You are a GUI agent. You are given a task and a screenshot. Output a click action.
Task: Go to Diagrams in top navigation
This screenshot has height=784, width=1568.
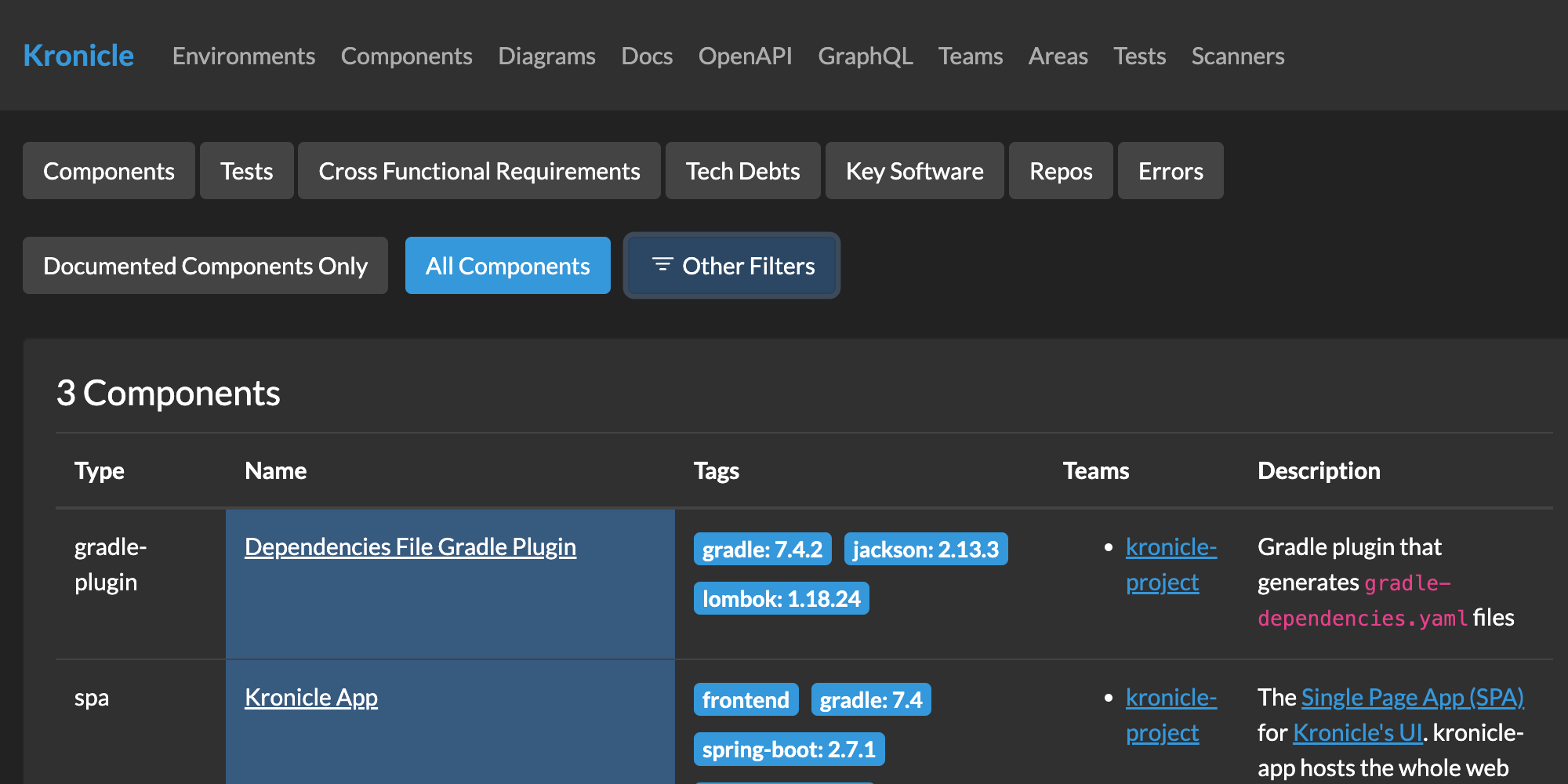coord(546,56)
